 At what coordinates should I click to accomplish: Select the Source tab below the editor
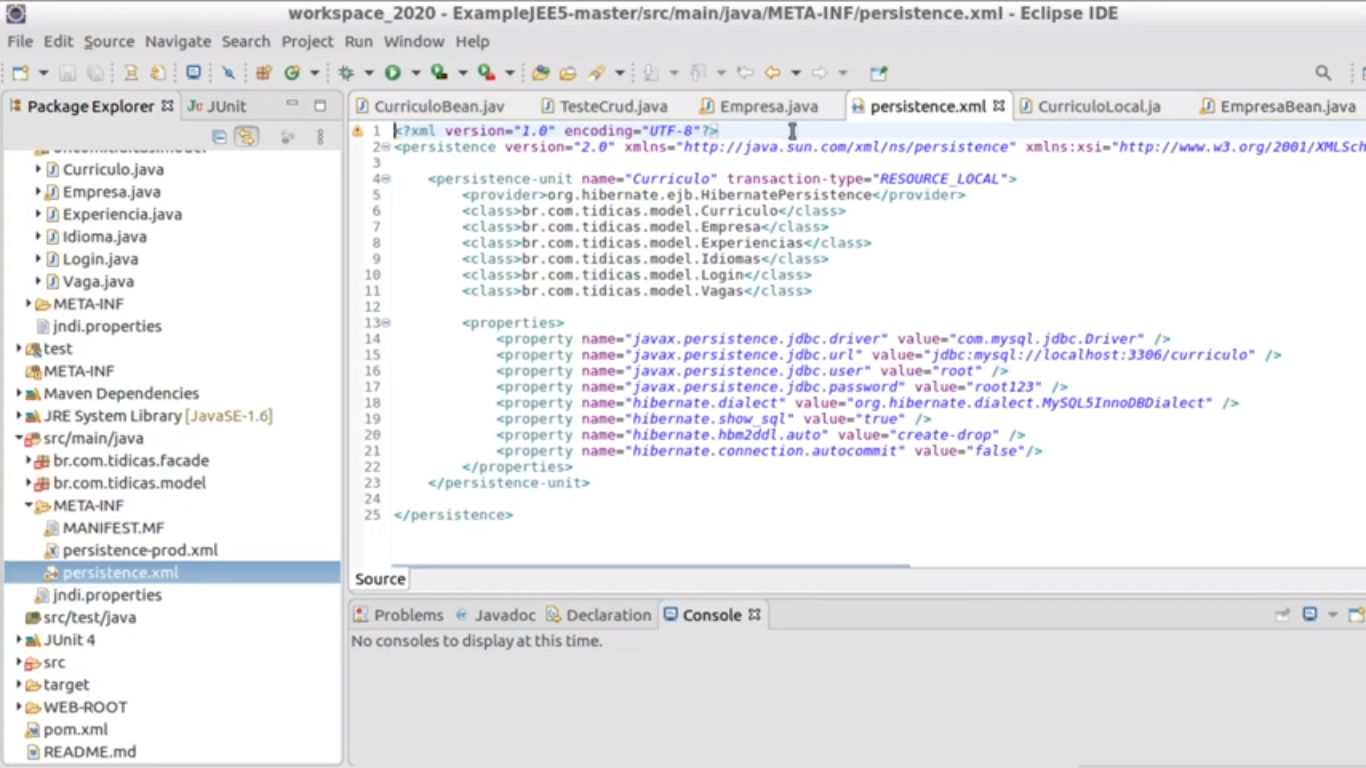[380, 579]
